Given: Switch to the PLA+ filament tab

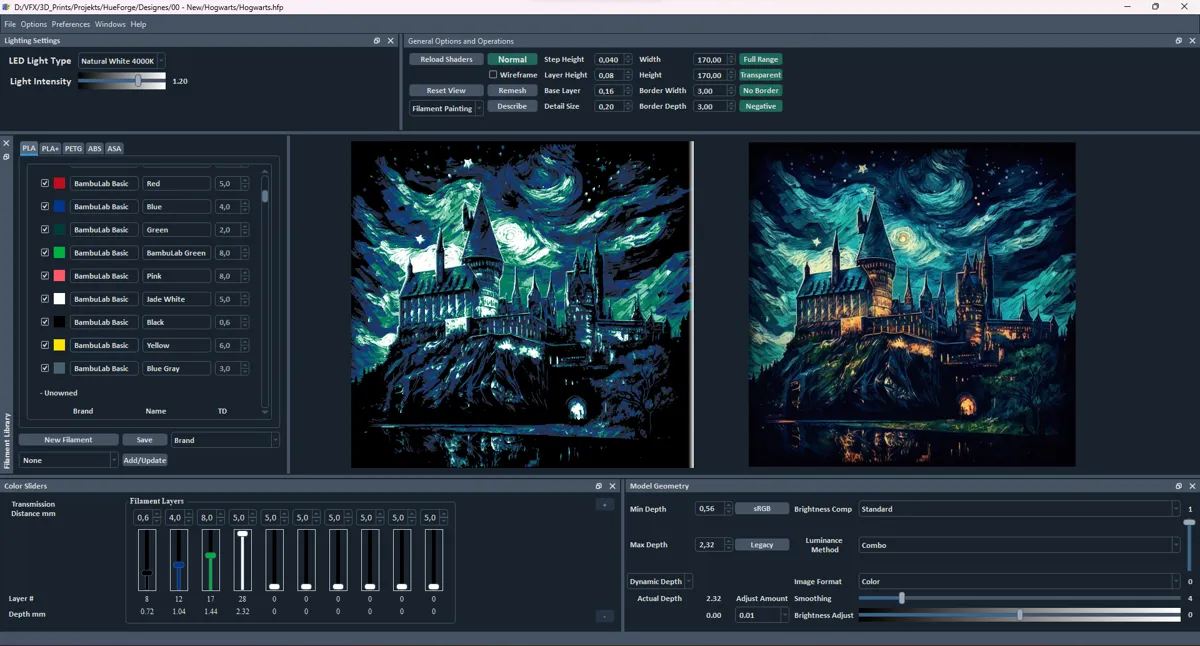Looking at the screenshot, I should (50, 149).
